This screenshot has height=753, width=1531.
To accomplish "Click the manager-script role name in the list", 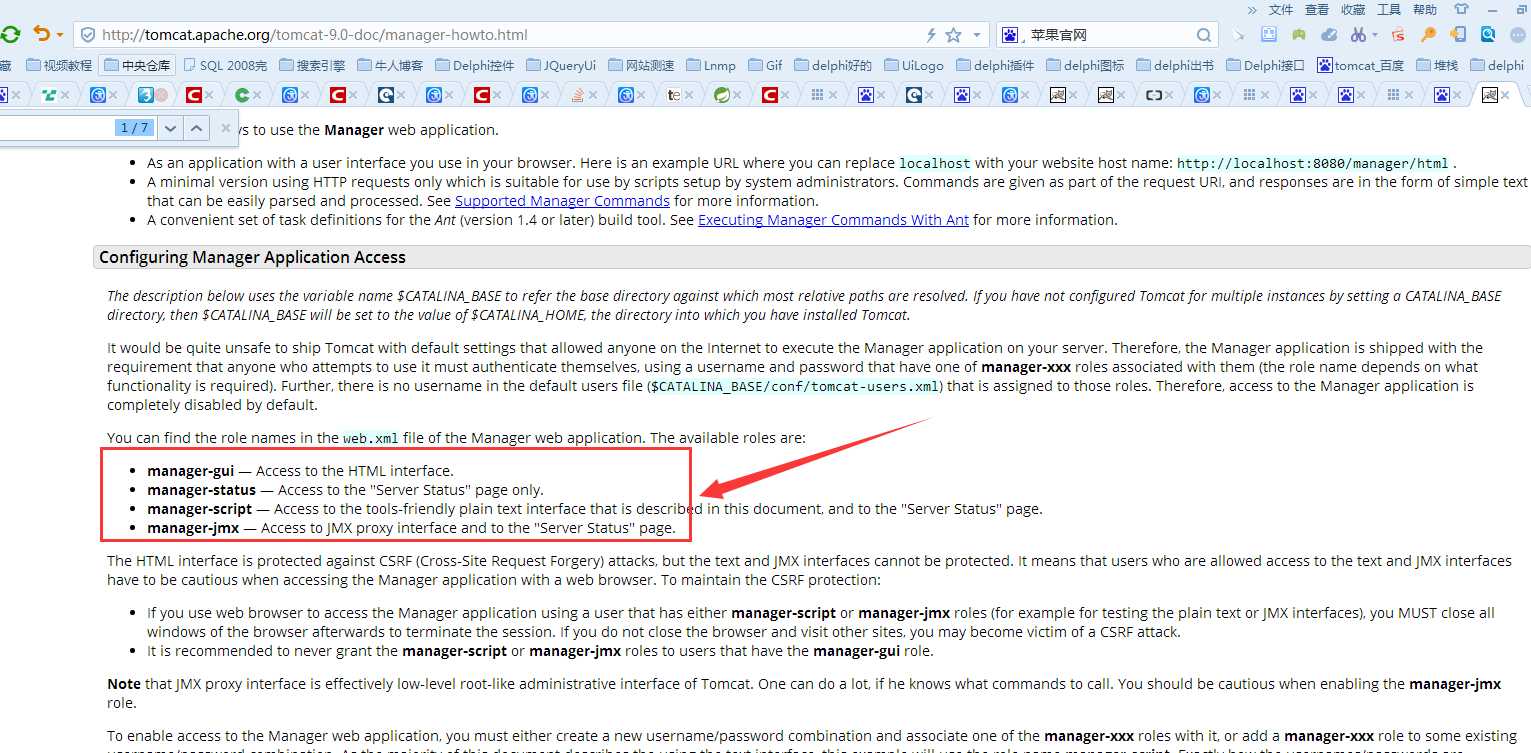I will [199, 509].
